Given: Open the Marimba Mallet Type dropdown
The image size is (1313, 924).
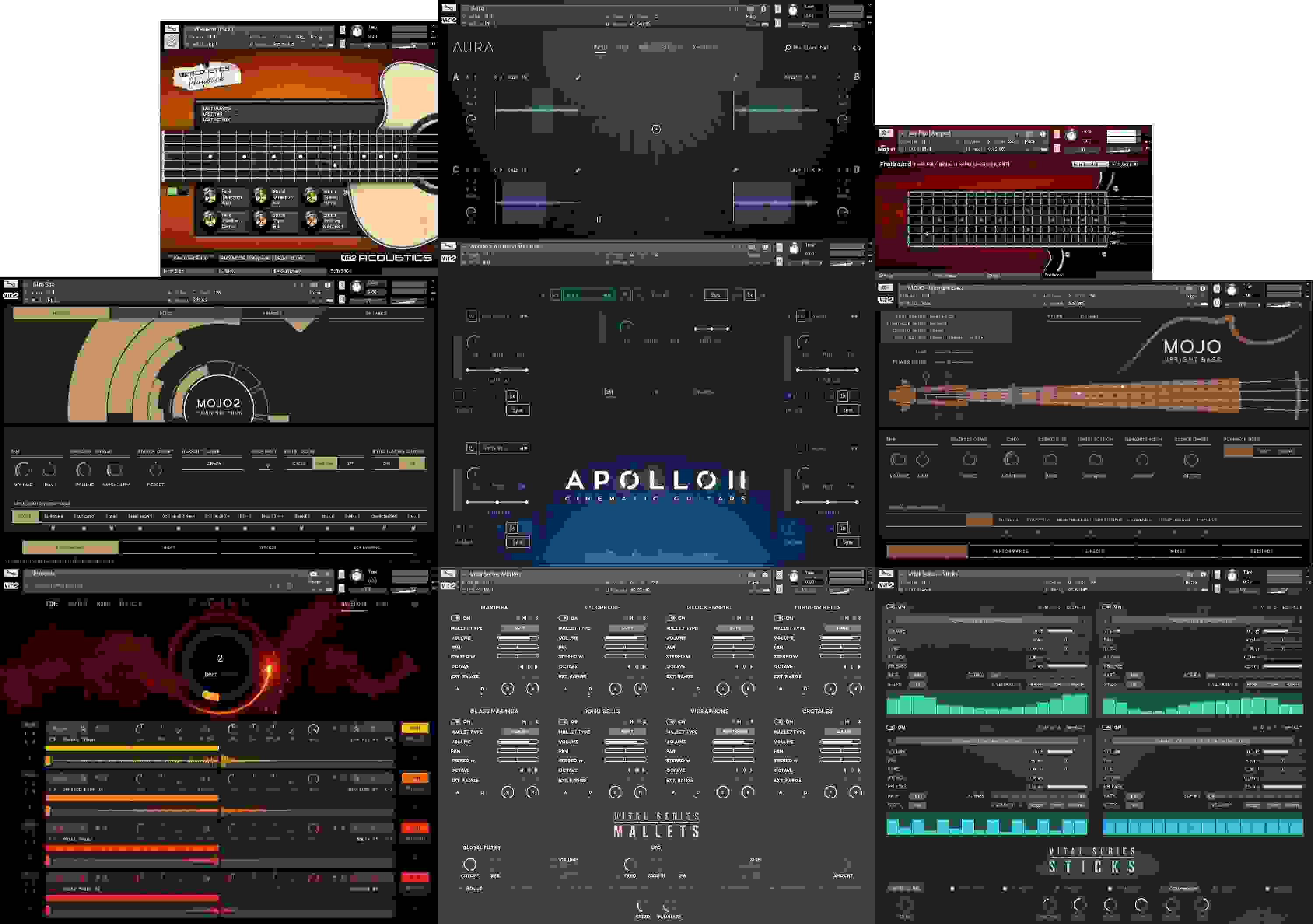Looking at the screenshot, I should click(519, 628).
